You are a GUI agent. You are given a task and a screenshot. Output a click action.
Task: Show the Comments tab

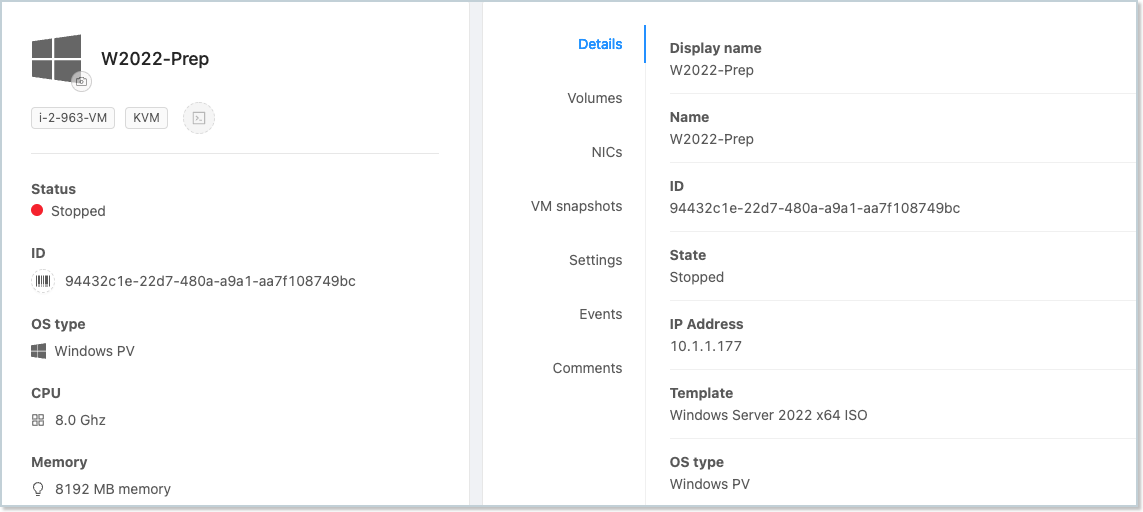pos(588,368)
